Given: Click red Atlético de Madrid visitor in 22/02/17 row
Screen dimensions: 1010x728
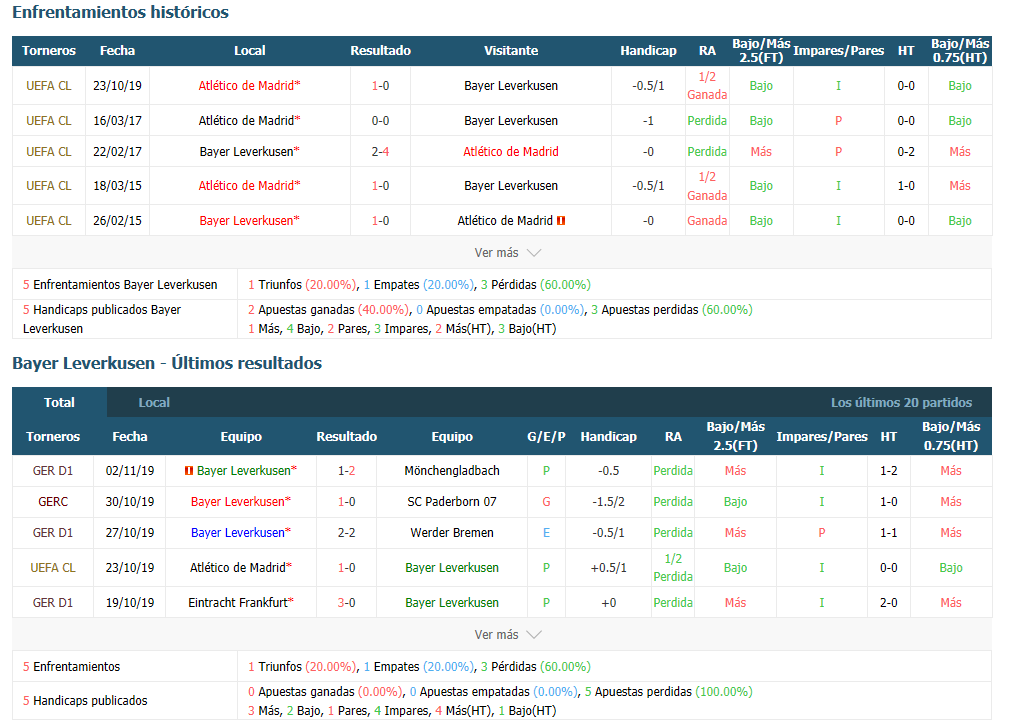Looking at the screenshot, I should click(511, 151).
